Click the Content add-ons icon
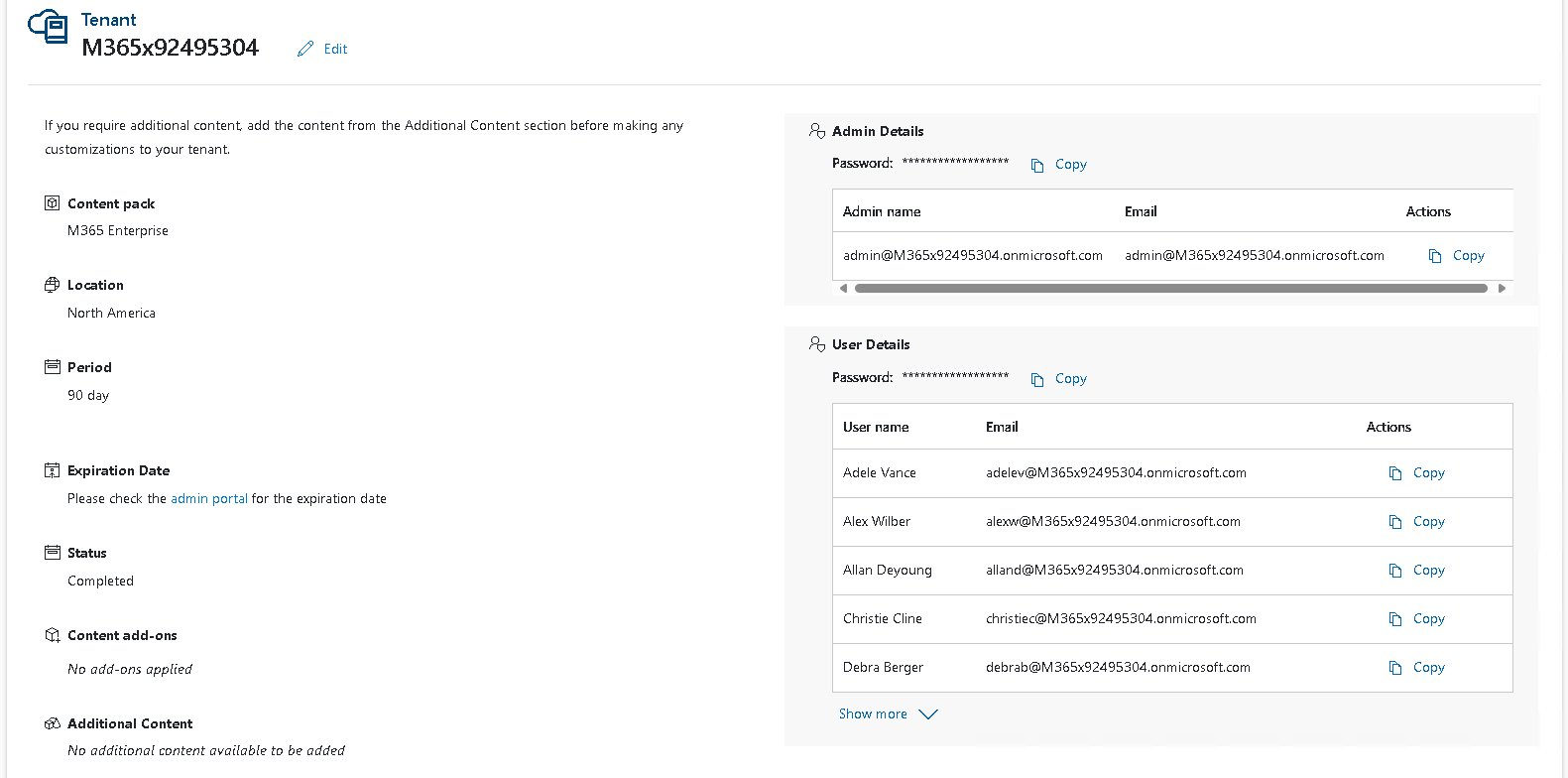Screen dimensions: 1568x778 (x=53, y=635)
